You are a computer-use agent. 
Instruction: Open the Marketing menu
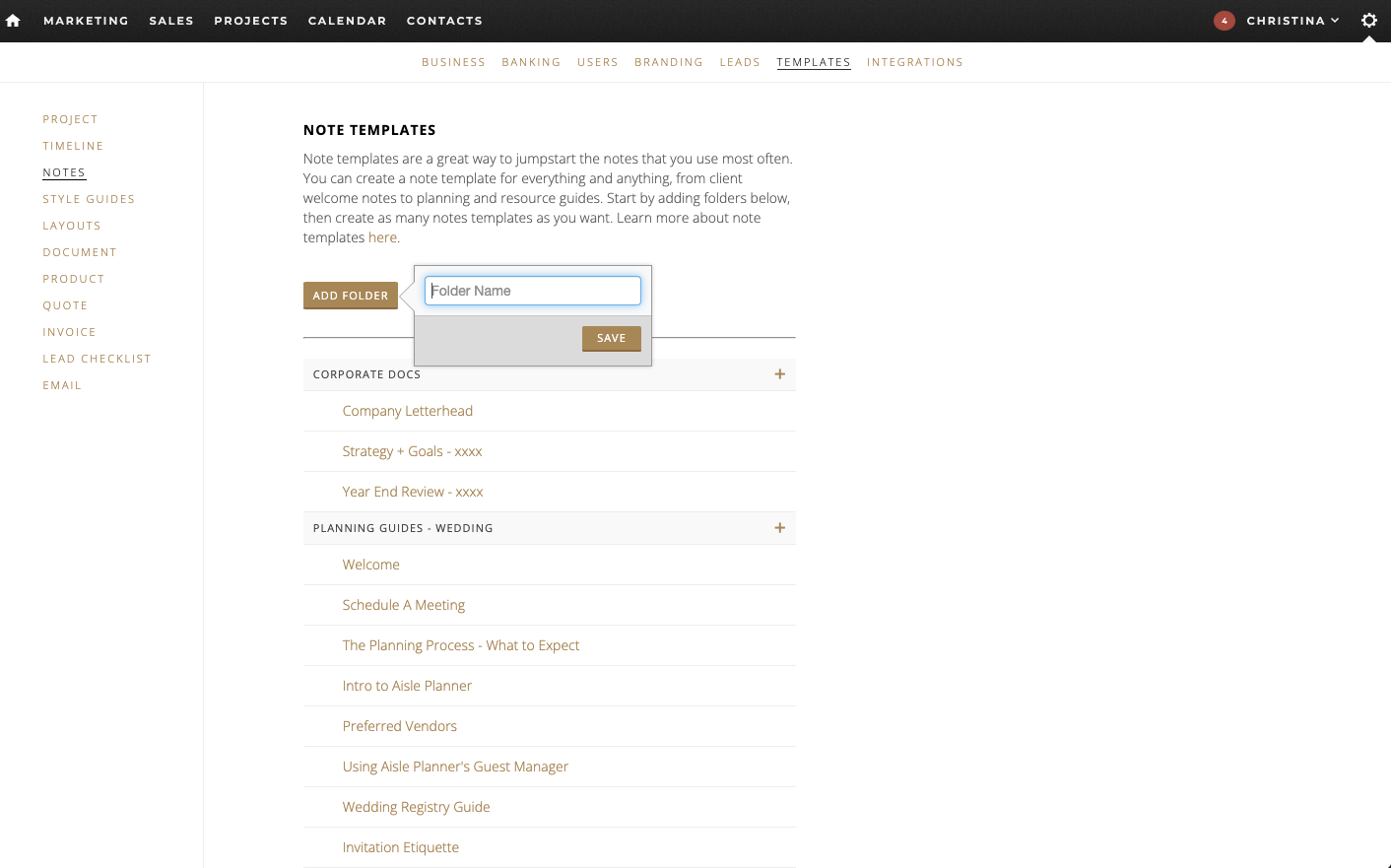point(86,21)
